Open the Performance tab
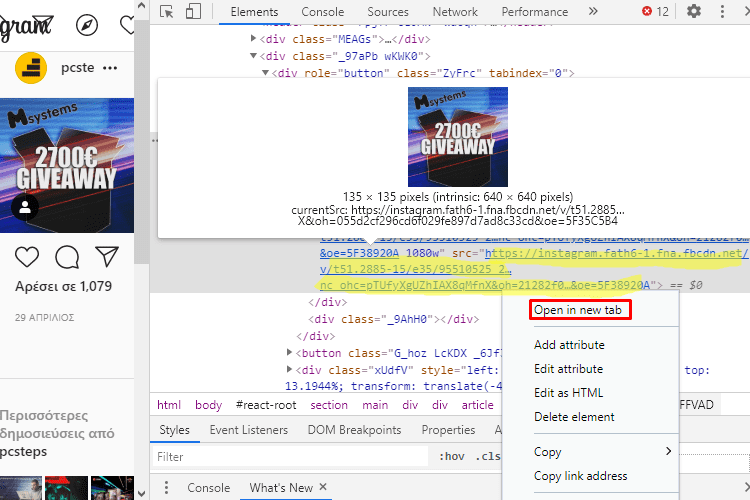 tap(535, 12)
